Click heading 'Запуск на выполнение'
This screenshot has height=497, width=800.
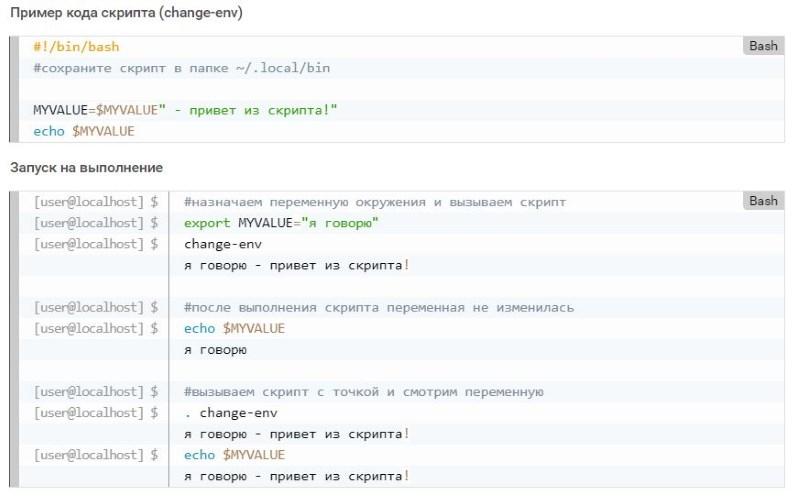[x=86, y=168]
